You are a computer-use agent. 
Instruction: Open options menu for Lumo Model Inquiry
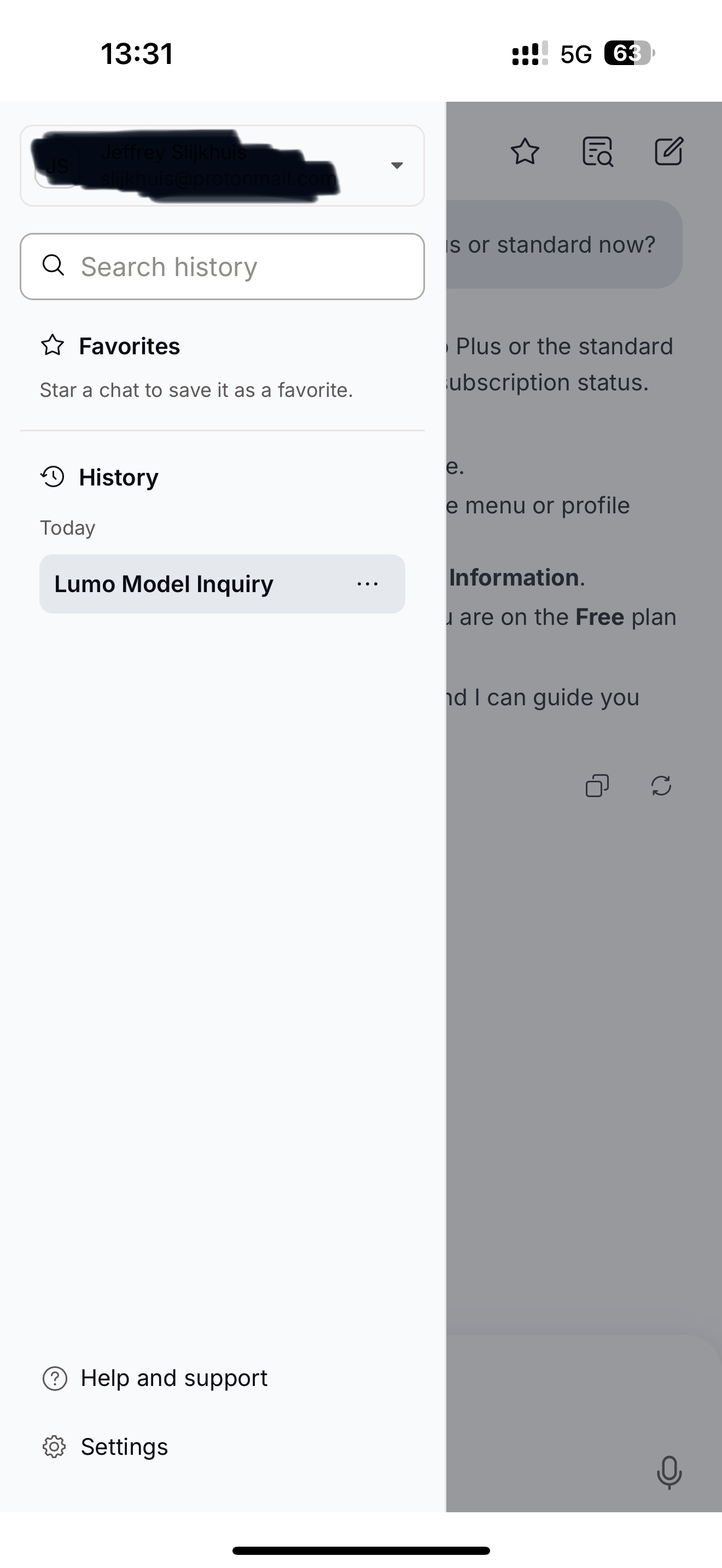(368, 584)
